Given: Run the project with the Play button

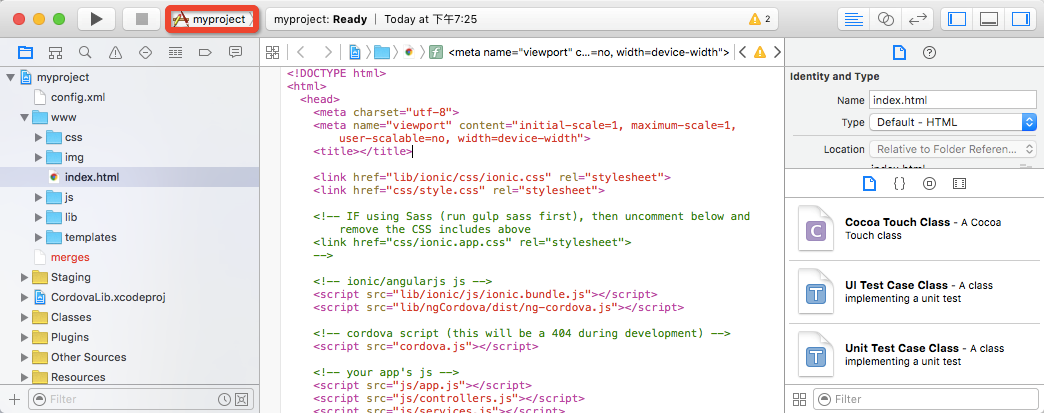Looking at the screenshot, I should pyautogui.click(x=97, y=19).
